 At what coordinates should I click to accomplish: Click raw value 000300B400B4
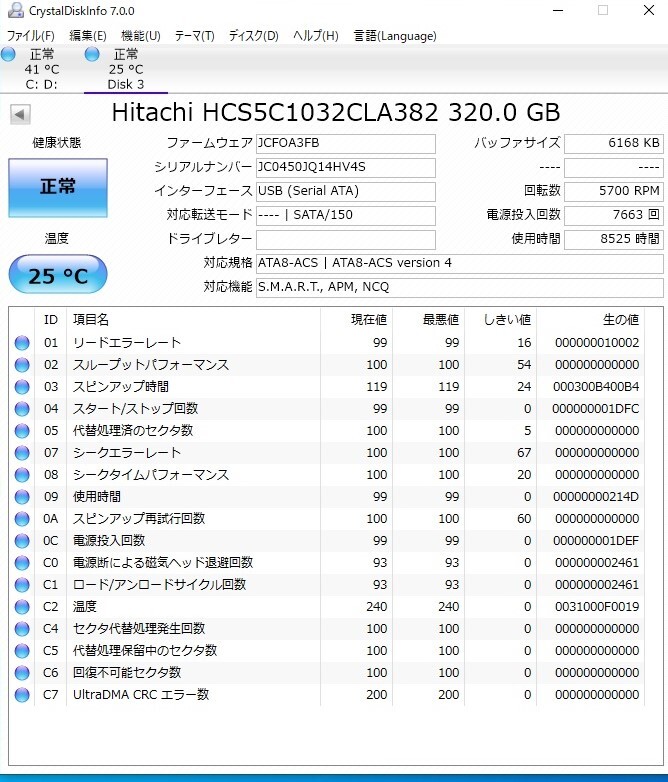coord(596,387)
